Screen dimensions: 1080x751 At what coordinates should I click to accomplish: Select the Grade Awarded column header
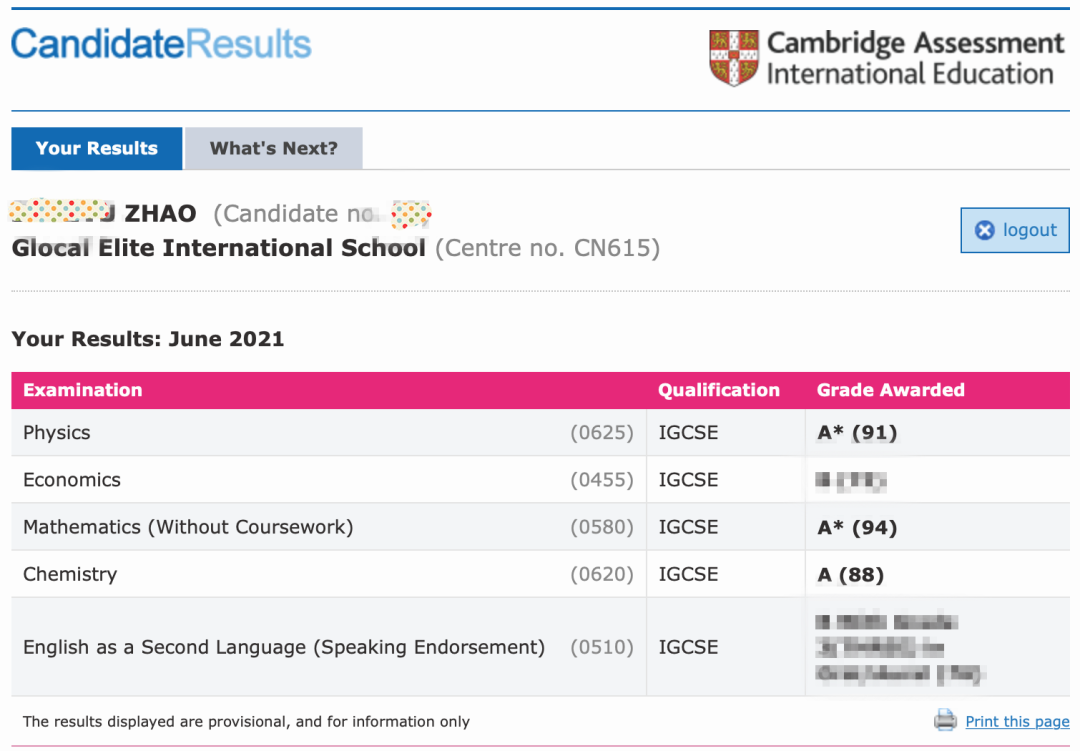pyautogui.click(x=891, y=390)
